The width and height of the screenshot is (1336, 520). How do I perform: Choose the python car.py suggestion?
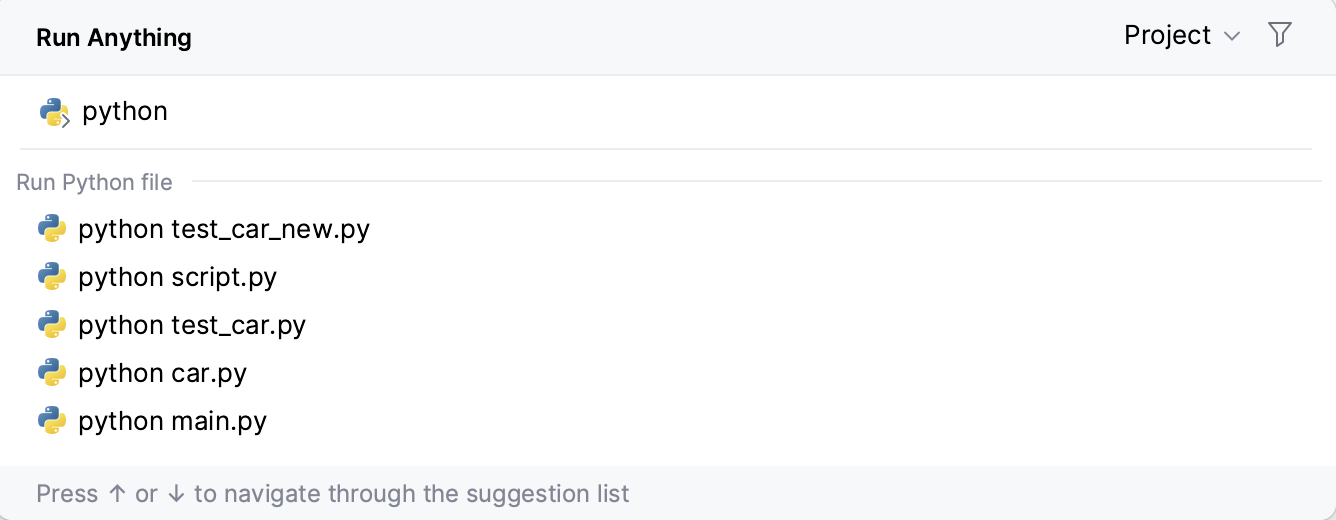pos(163,373)
